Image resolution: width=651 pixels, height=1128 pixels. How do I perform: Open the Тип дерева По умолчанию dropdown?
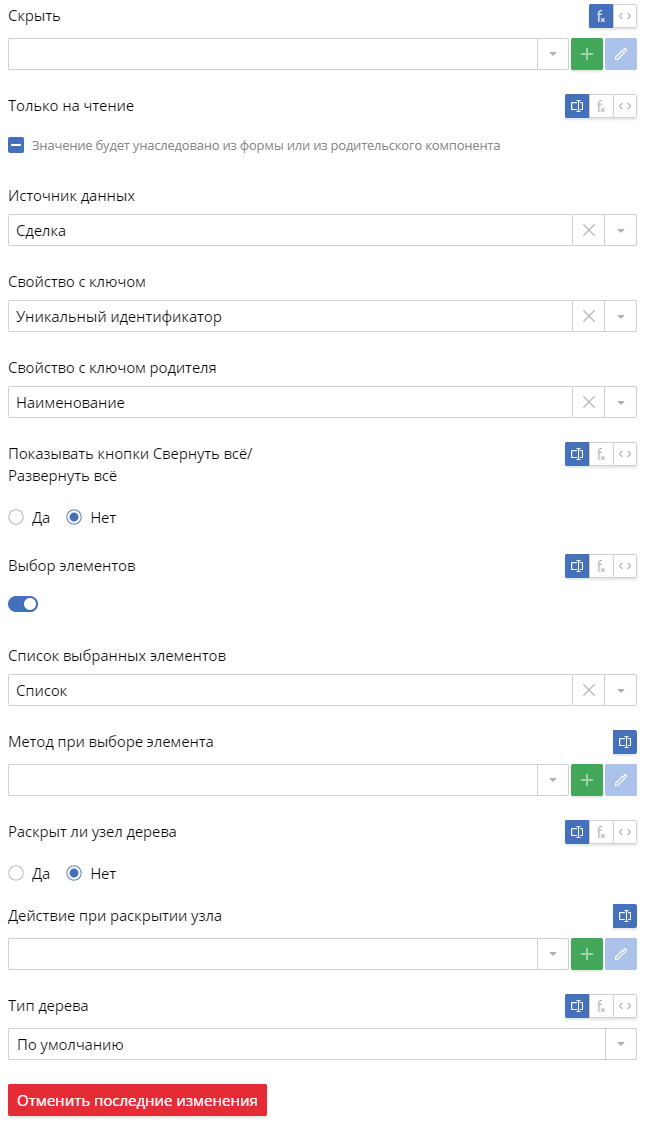tap(621, 1045)
